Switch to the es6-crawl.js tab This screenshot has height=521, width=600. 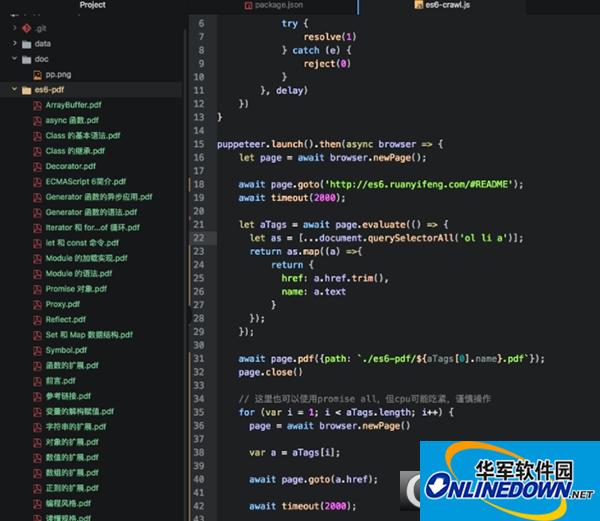coord(442,5)
